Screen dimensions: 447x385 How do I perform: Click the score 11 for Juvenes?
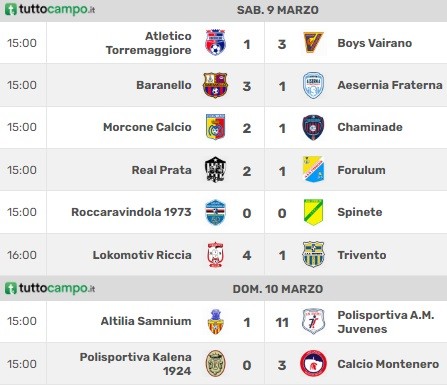coord(282,322)
